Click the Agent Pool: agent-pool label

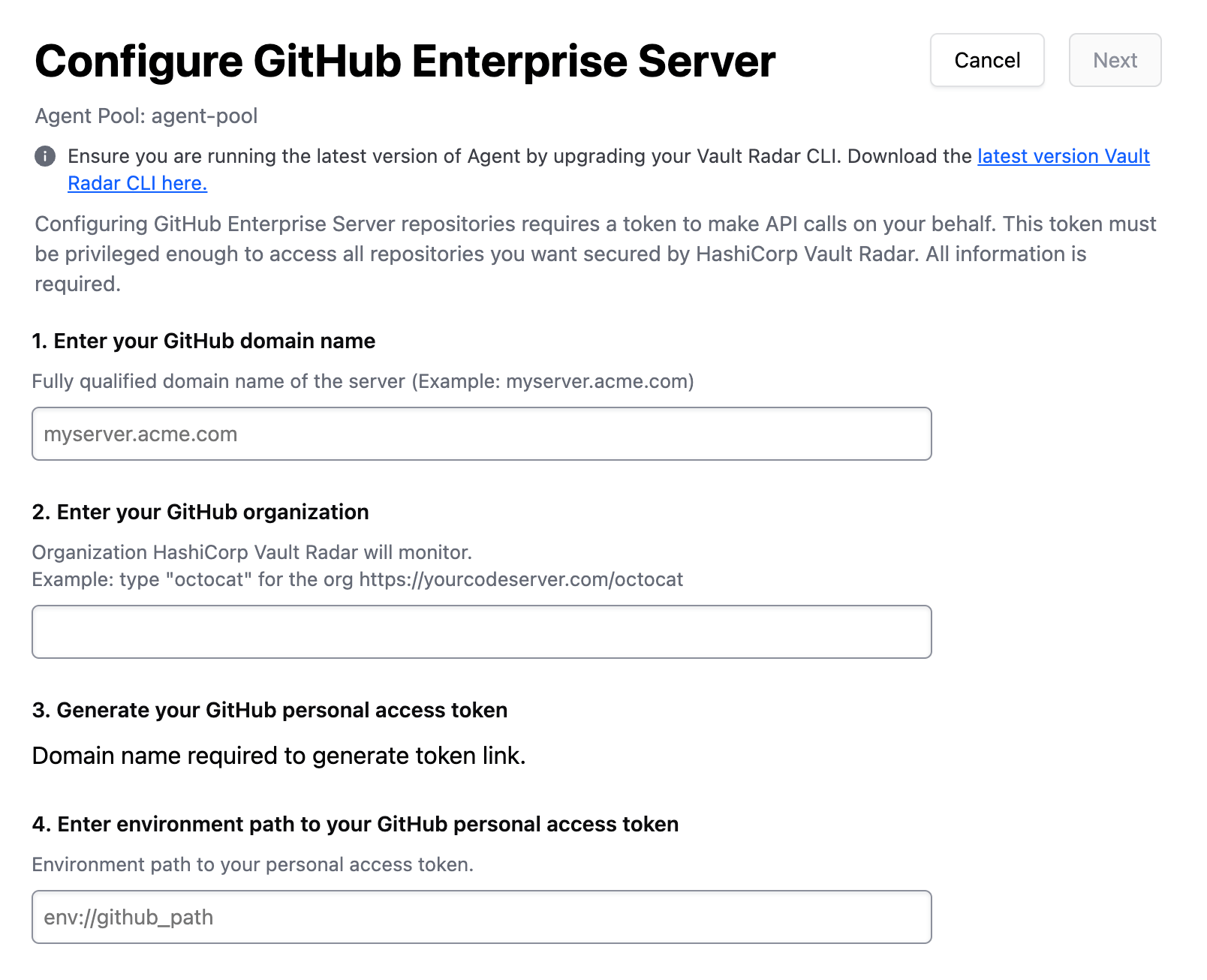pos(146,116)
